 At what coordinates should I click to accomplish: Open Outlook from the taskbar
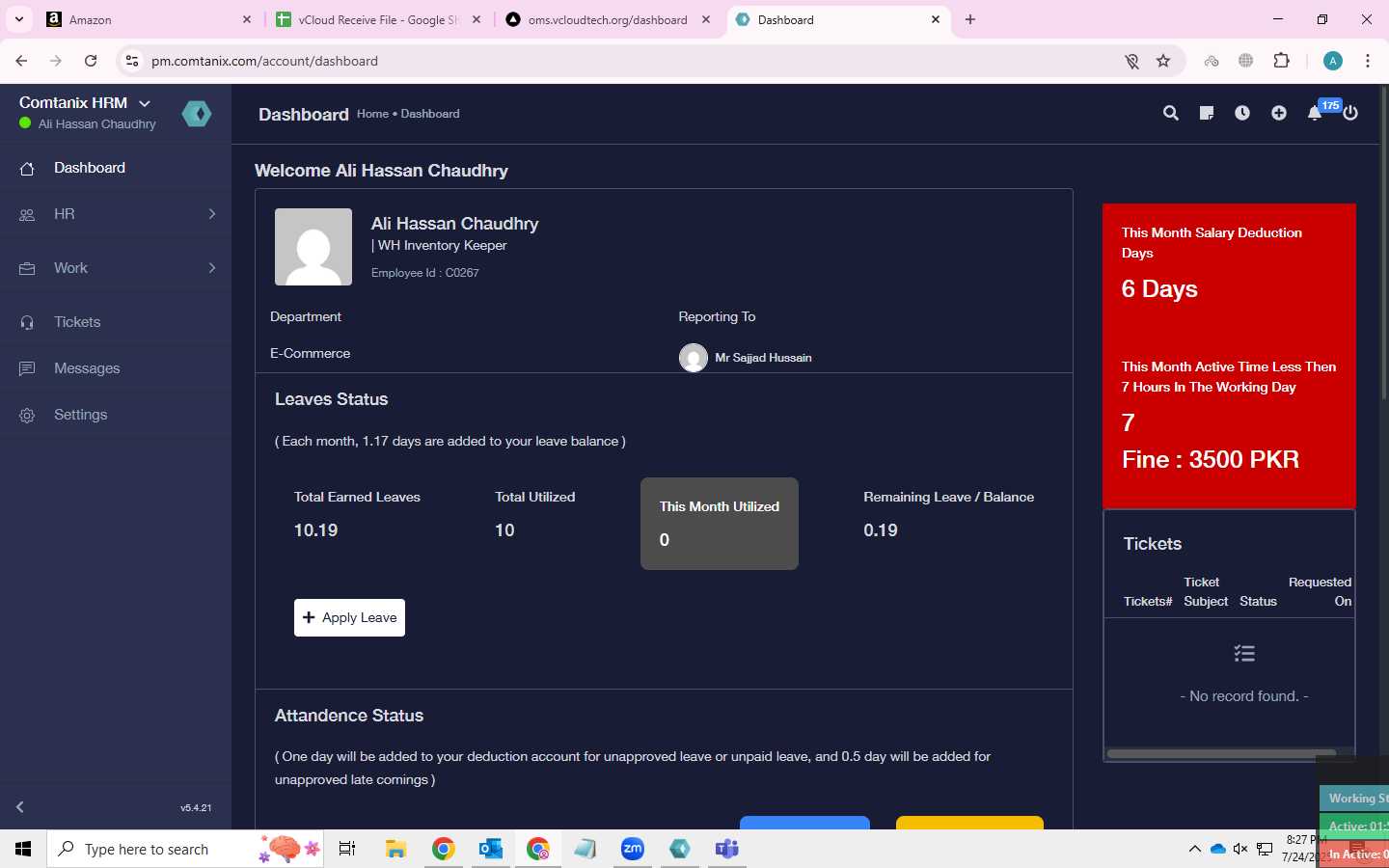coord(491,849)
